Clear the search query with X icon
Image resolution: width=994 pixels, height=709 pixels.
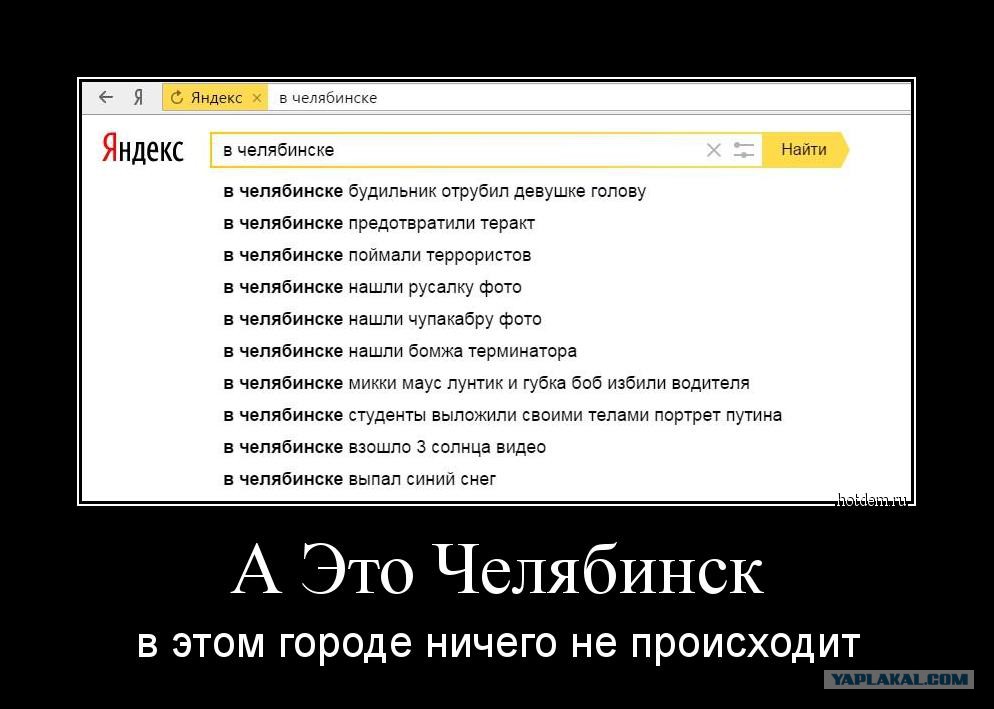coord(714,150)
